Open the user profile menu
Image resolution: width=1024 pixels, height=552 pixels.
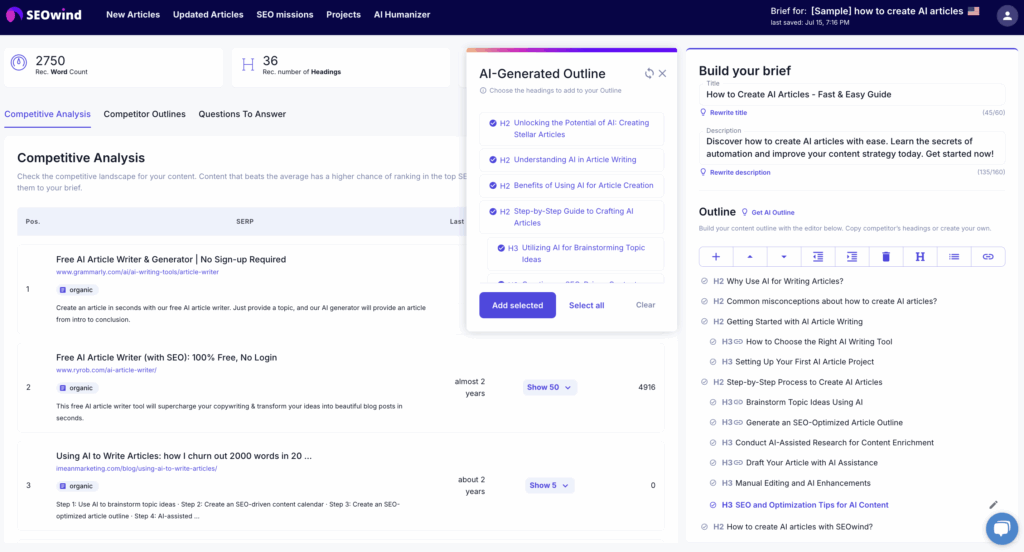coord(1006,15)
